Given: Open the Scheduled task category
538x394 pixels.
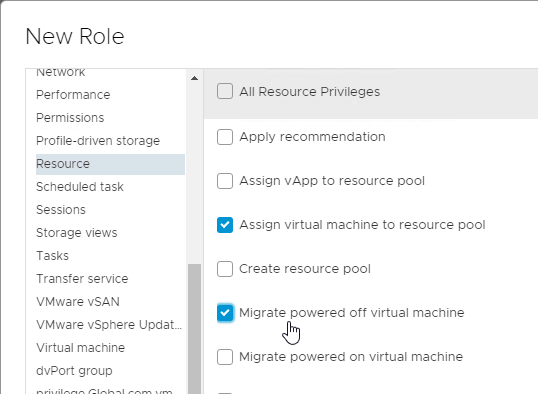Looking at the screenshot, I should (80, 187).
